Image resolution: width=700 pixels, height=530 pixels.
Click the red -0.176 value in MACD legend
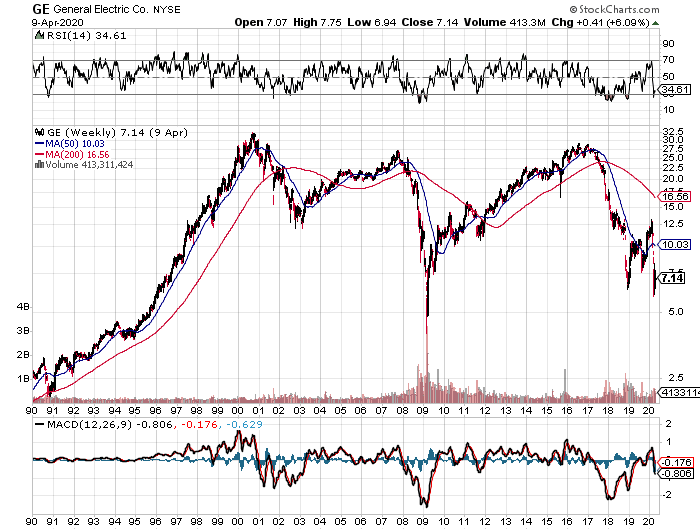[198, 424]
